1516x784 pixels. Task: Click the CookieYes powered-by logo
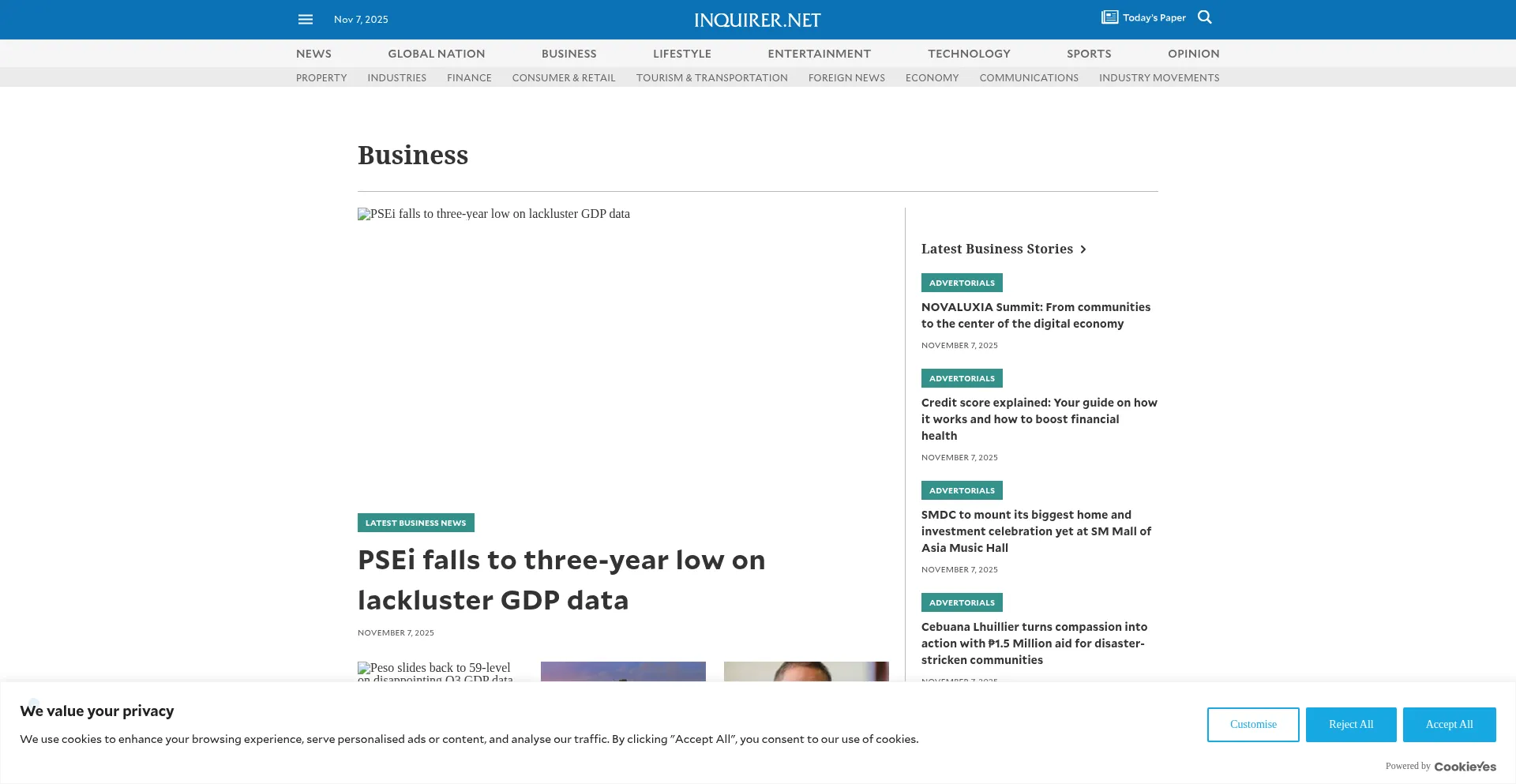1465,767
